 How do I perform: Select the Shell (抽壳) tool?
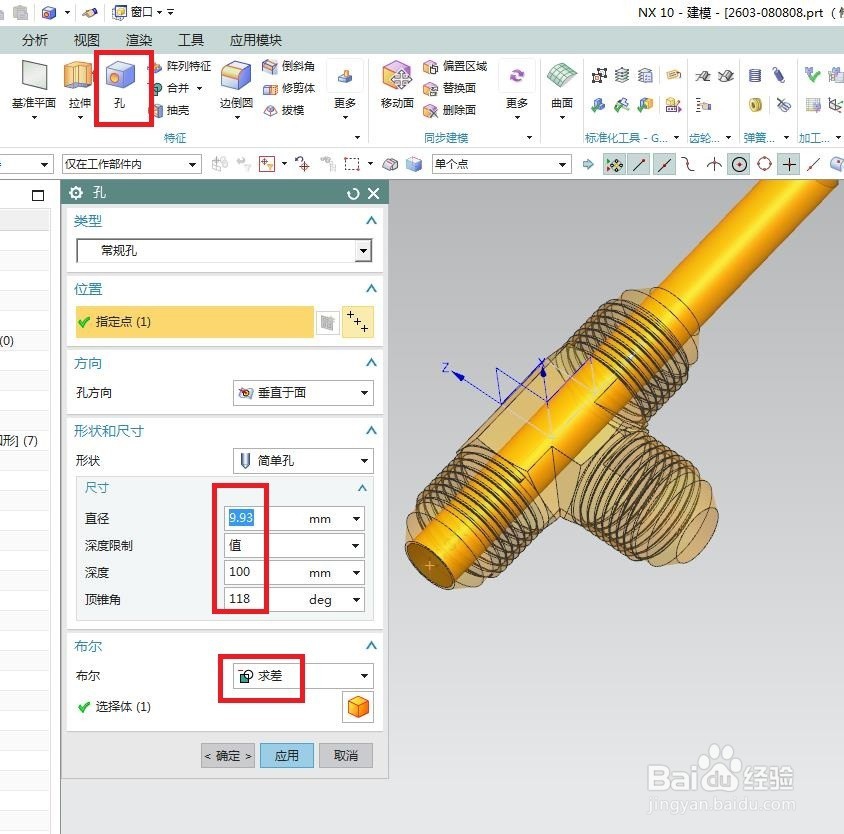pos(172,110)
